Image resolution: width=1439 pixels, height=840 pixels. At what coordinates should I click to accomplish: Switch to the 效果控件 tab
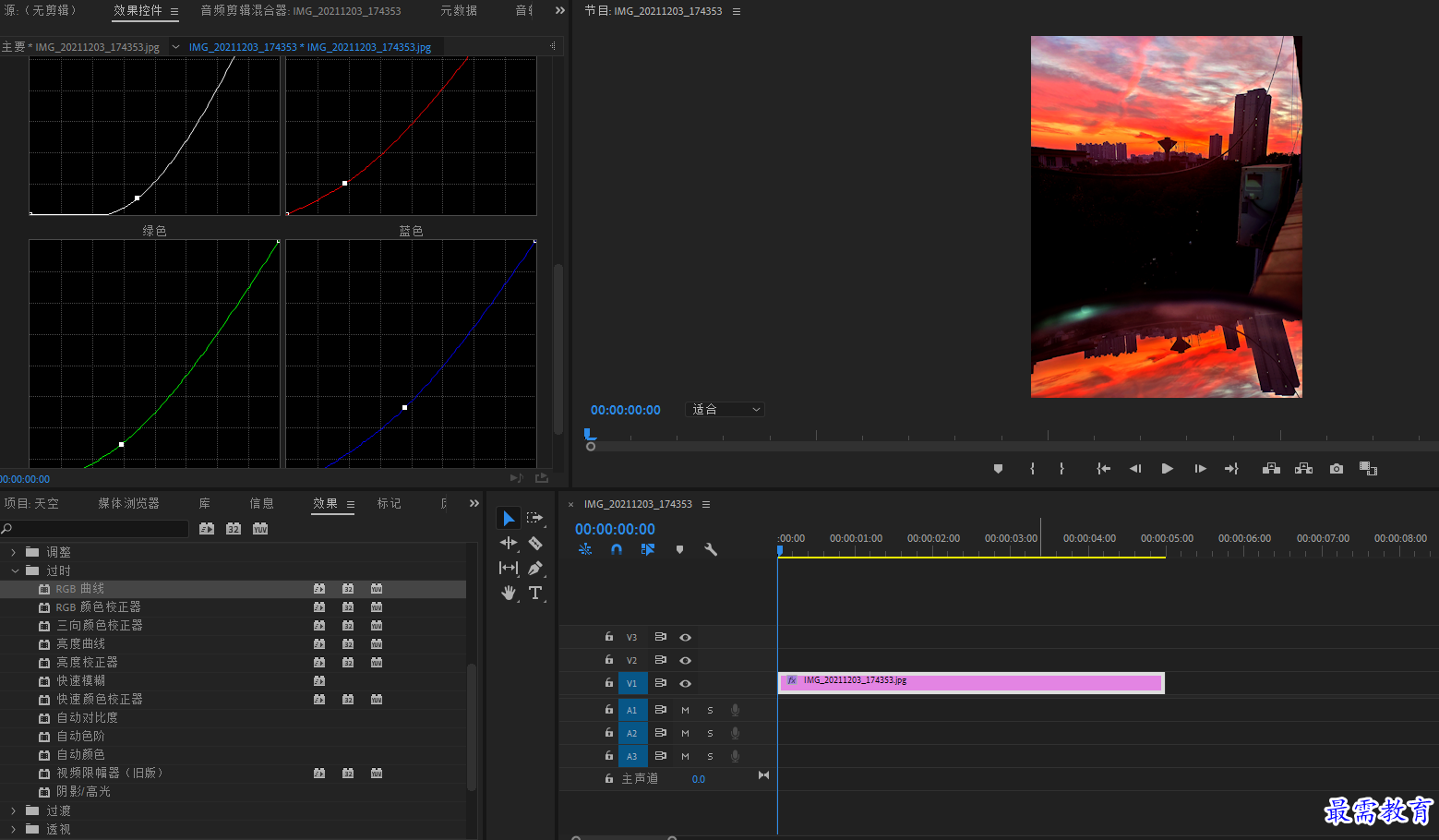point(138,11)
